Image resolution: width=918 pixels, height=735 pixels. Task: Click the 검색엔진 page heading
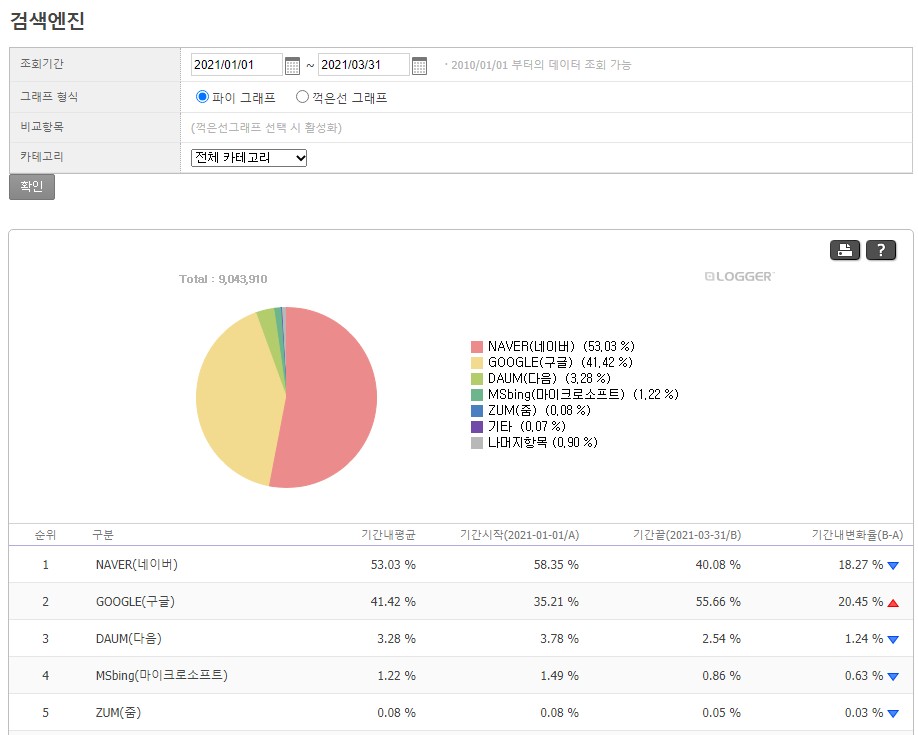click(47, 21)
